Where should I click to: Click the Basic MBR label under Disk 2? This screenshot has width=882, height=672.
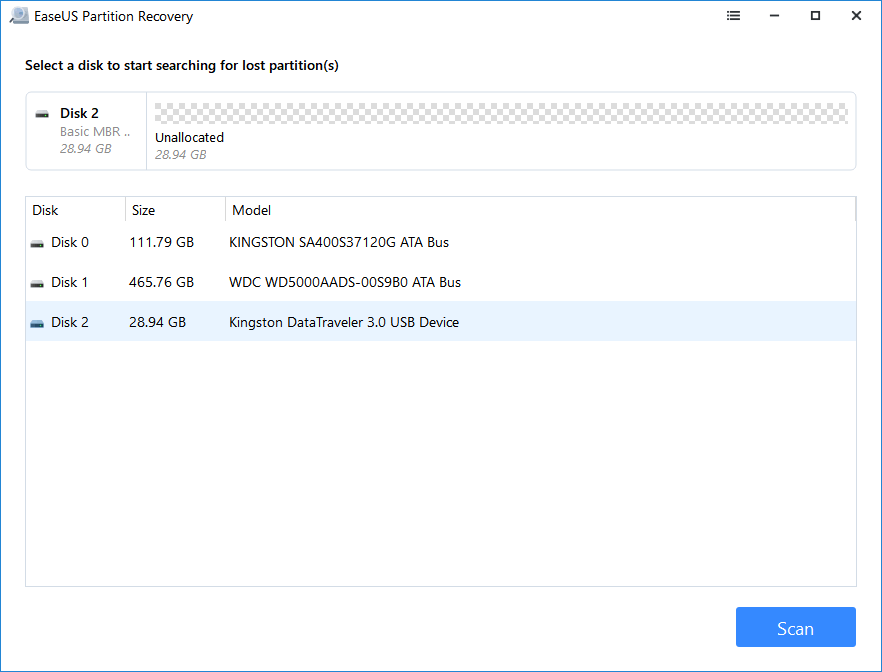pos(95,131)
